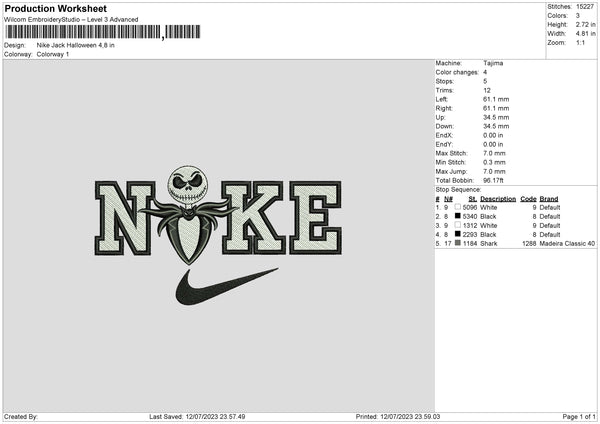This screenshot has height=424, width=600.
Task: Click the Min Stitch value '0.3 mm'
Action: coord(494,162)
